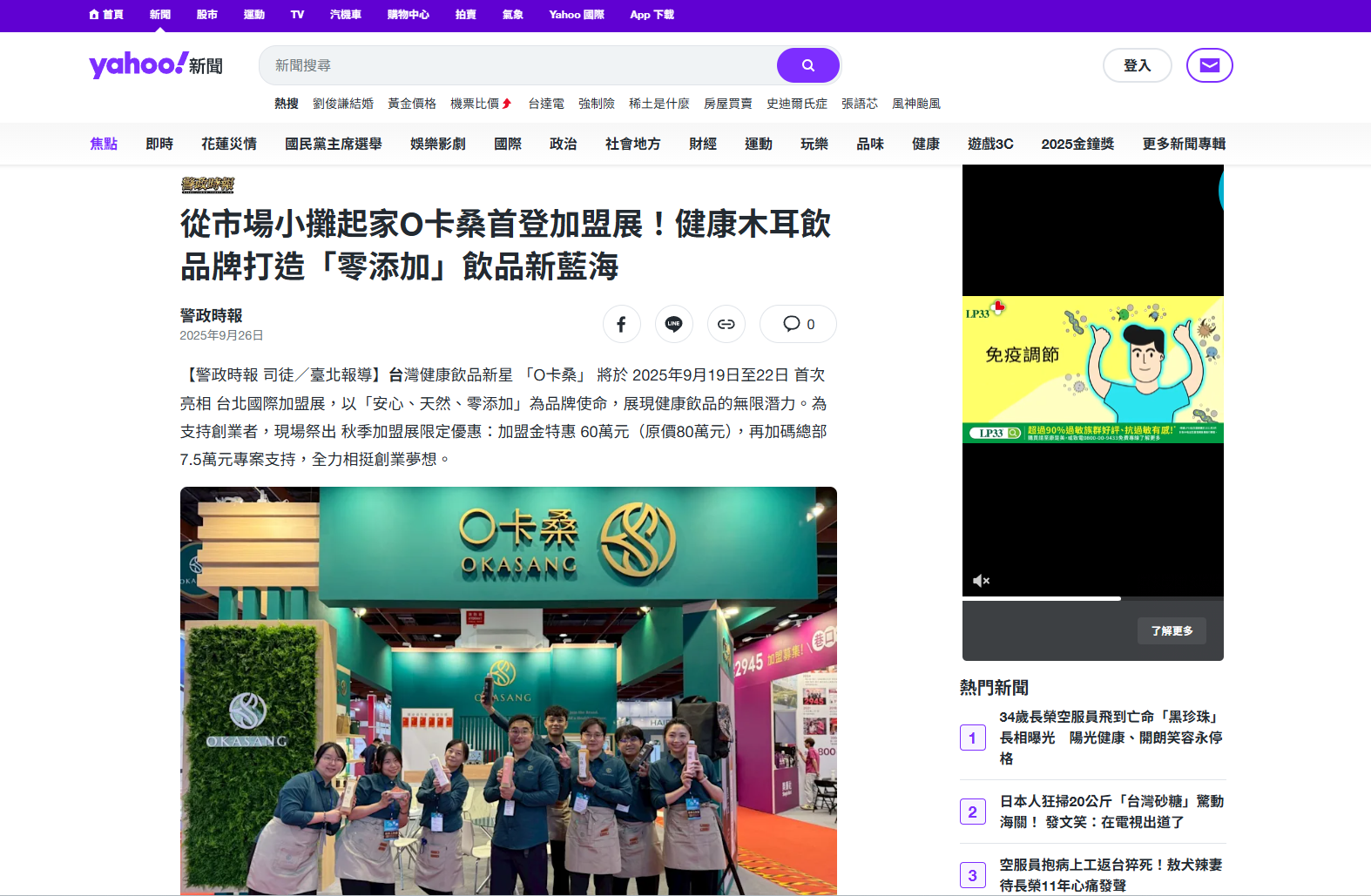Unmute the video advertisement
This screenshot has height=896, width=1371.
pyautogui.click(x=981, y=581)
